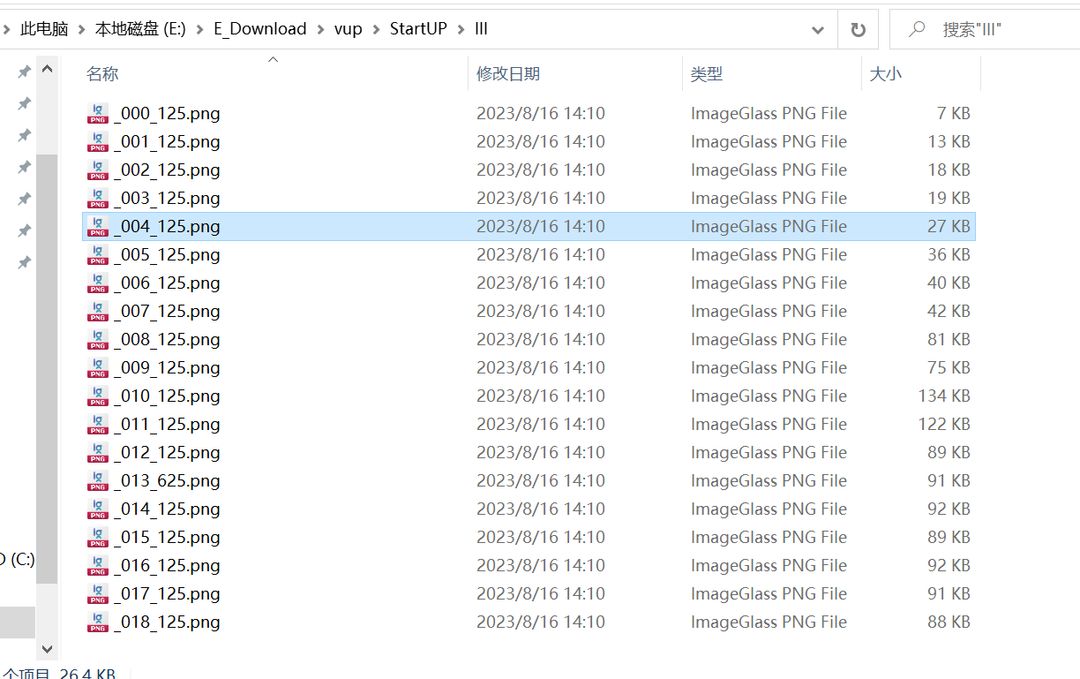This screenshot has height=679, width=1080.
Task: Click the 81 KB size cell
Action: pyautogui.click(x=948, y=340)
